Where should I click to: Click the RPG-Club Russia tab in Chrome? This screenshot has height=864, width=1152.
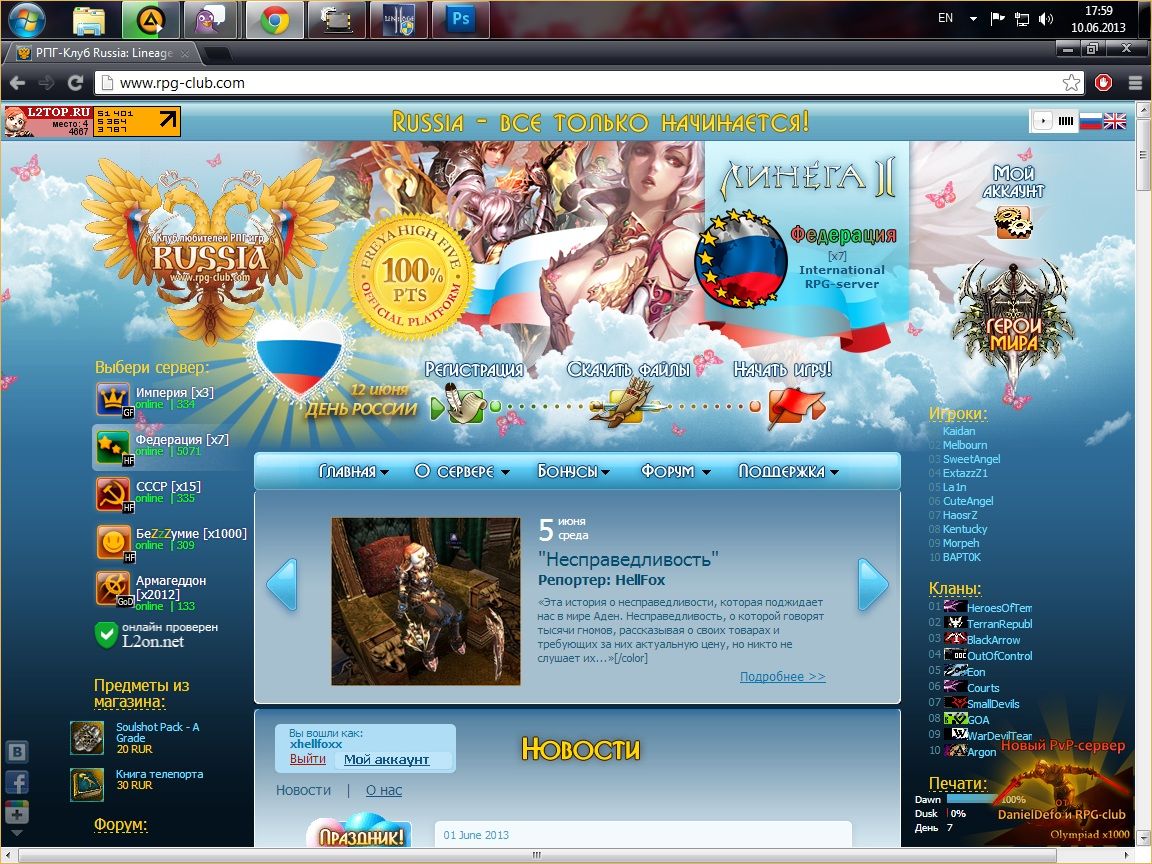[103, 53]
